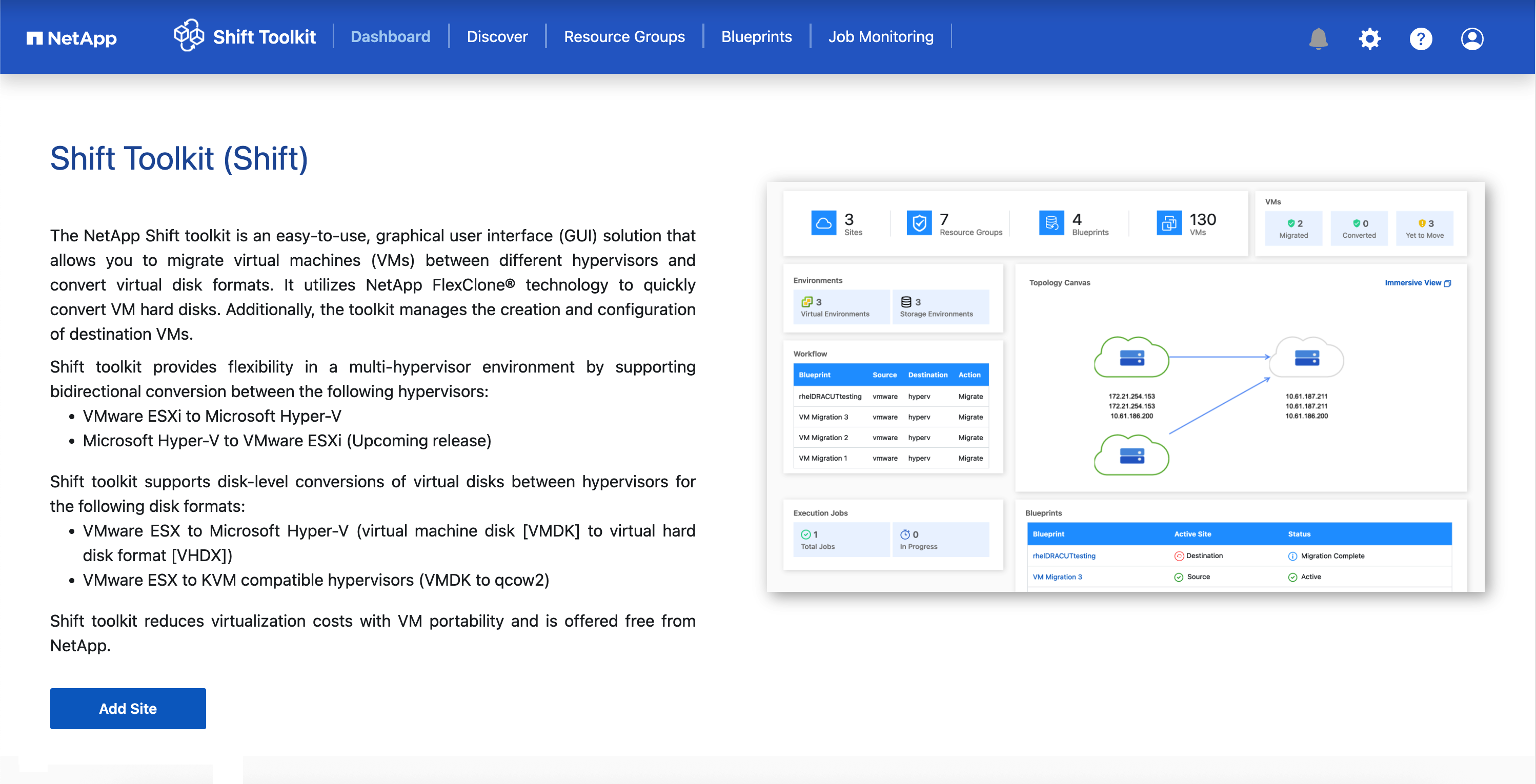Go to Resource Groups tab
The width and height of the screenshot is (1536, 784).
[624, 37]
